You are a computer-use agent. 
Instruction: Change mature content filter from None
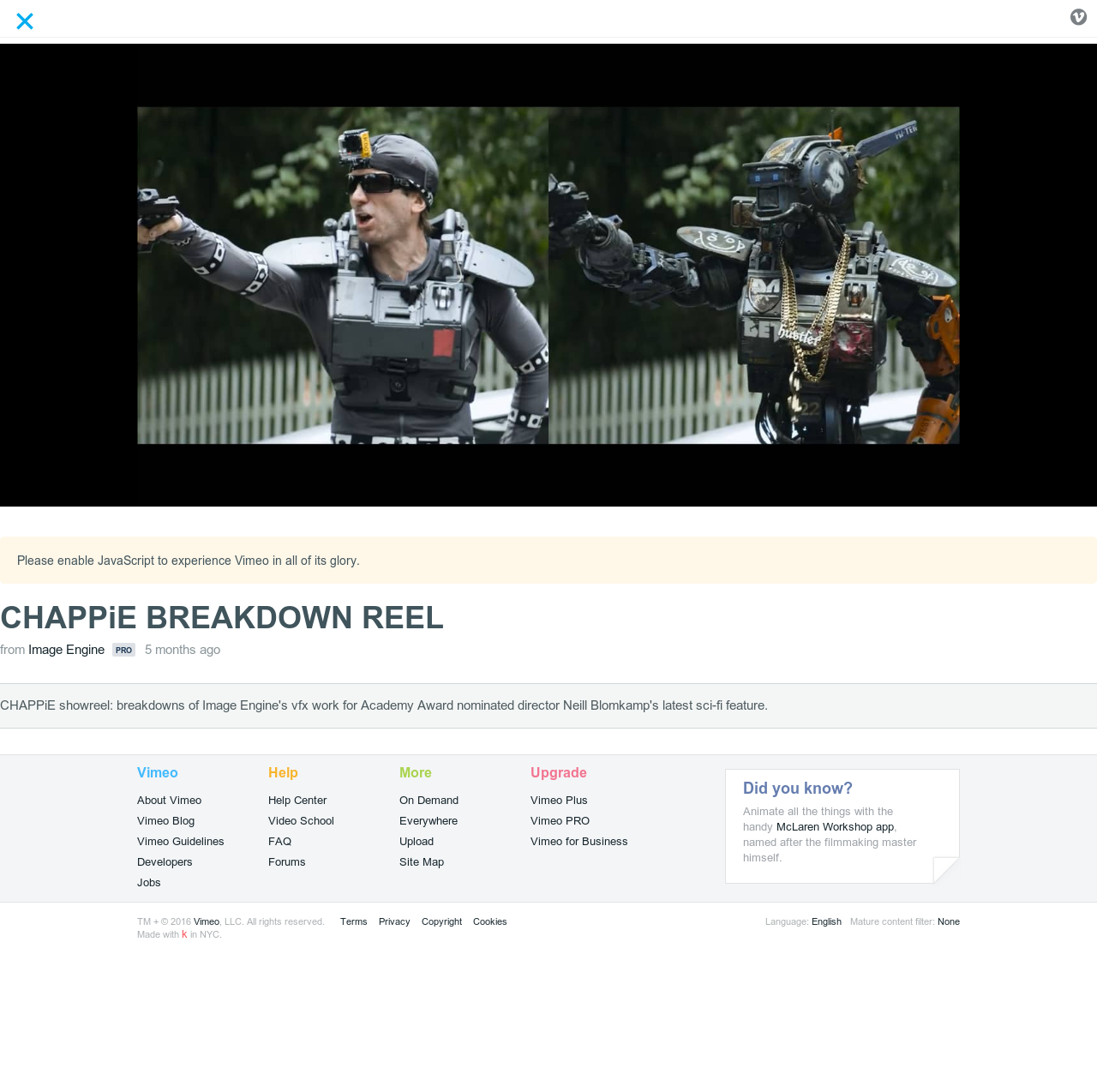[949, 922]
